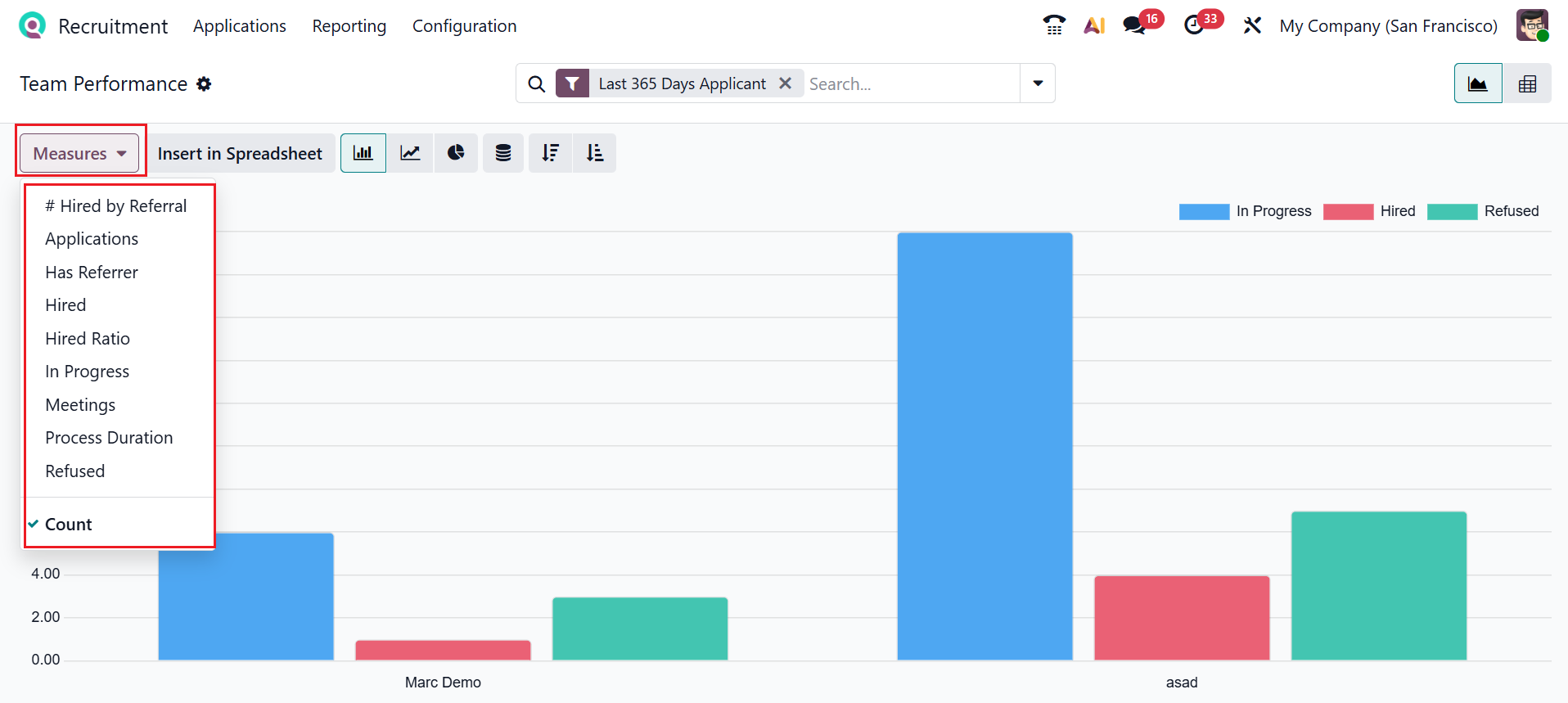
Task: Sort chart in ascending order
Action: pyautogui.click(x=595, y=153)
